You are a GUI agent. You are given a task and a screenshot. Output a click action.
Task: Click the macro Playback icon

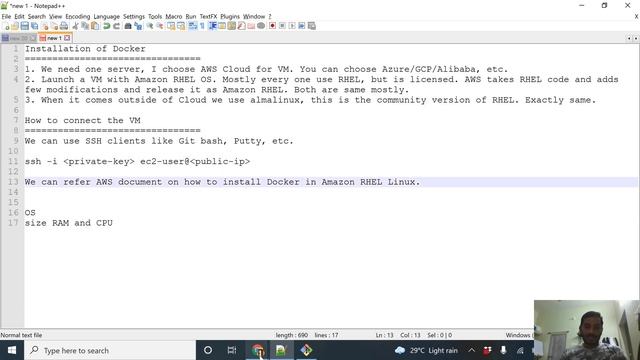pos(292,26)
